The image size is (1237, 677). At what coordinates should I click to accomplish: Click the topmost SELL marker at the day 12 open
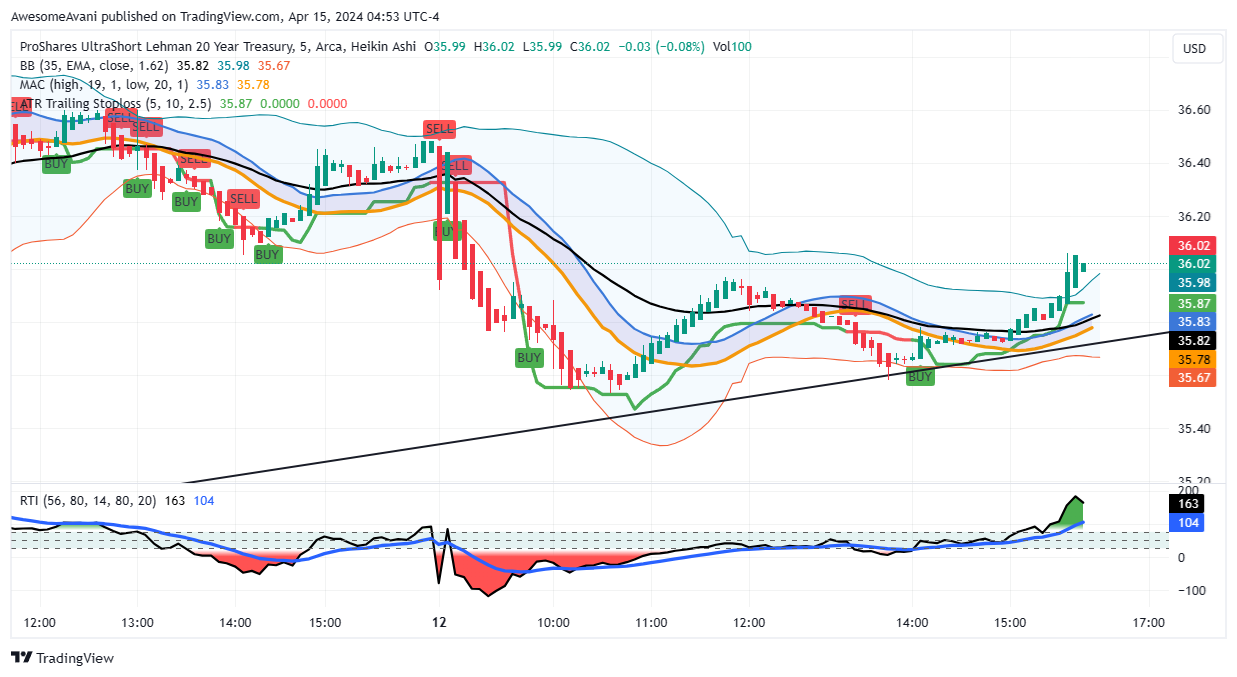coord(439,129)
